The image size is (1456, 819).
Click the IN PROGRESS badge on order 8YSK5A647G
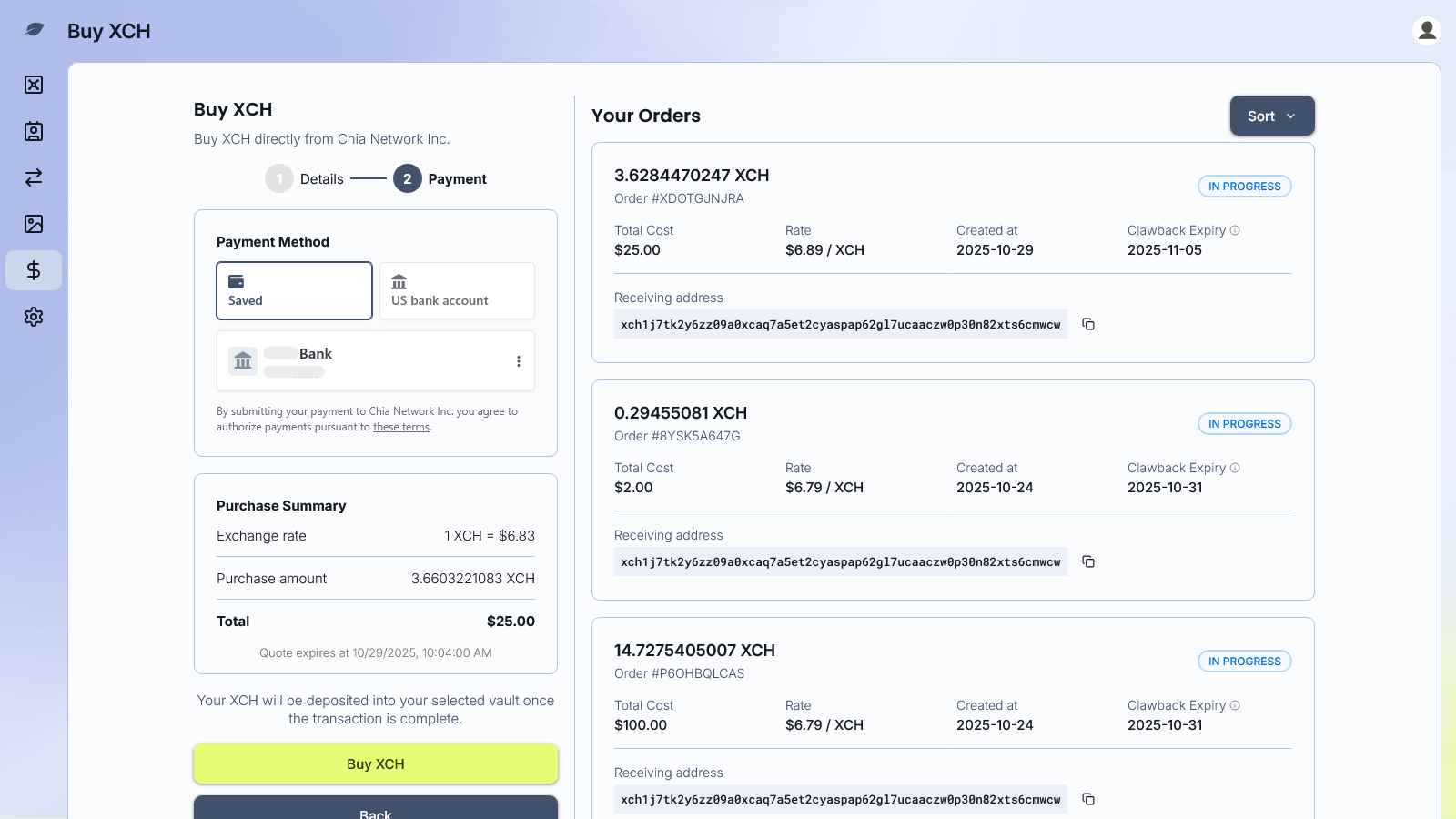click(x=1244, y=423)
